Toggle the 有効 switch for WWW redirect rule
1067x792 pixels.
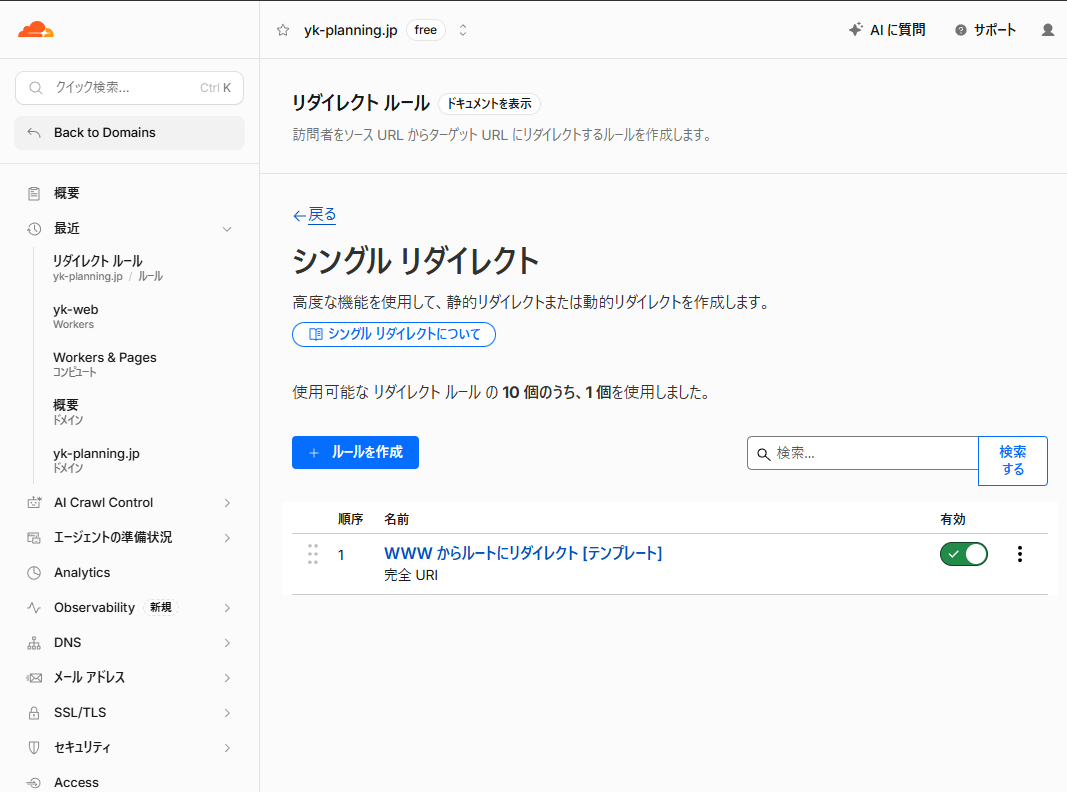964,554
